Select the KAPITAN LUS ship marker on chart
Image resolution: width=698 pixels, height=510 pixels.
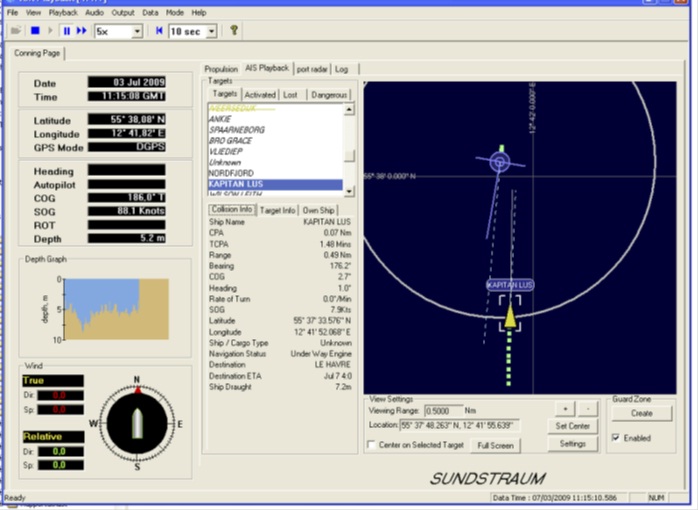(510, 315)
